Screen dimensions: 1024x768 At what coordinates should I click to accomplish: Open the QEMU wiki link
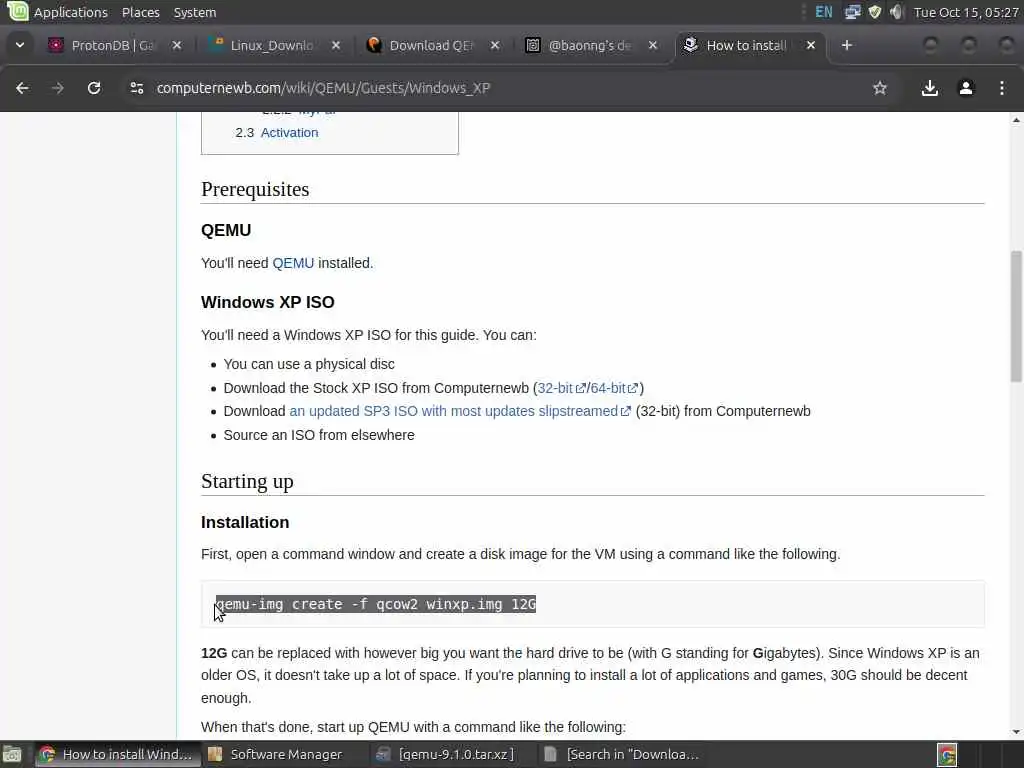293,263
